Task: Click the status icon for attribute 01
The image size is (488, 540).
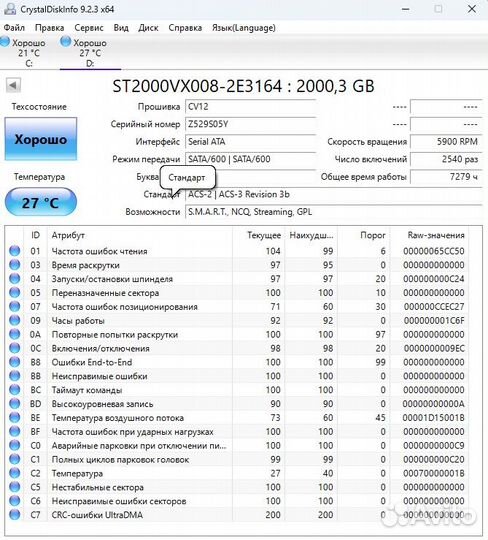Action: [14, 251]
